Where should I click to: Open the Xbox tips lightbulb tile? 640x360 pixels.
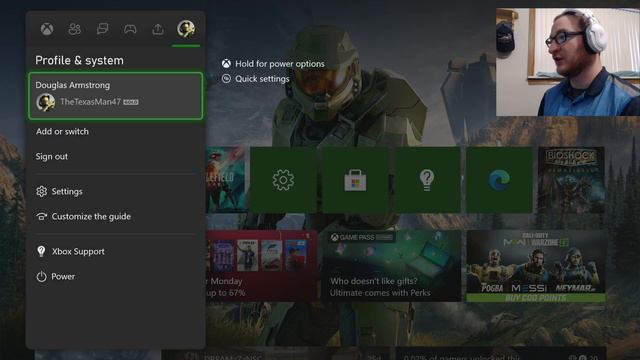[x=427, y=180]
